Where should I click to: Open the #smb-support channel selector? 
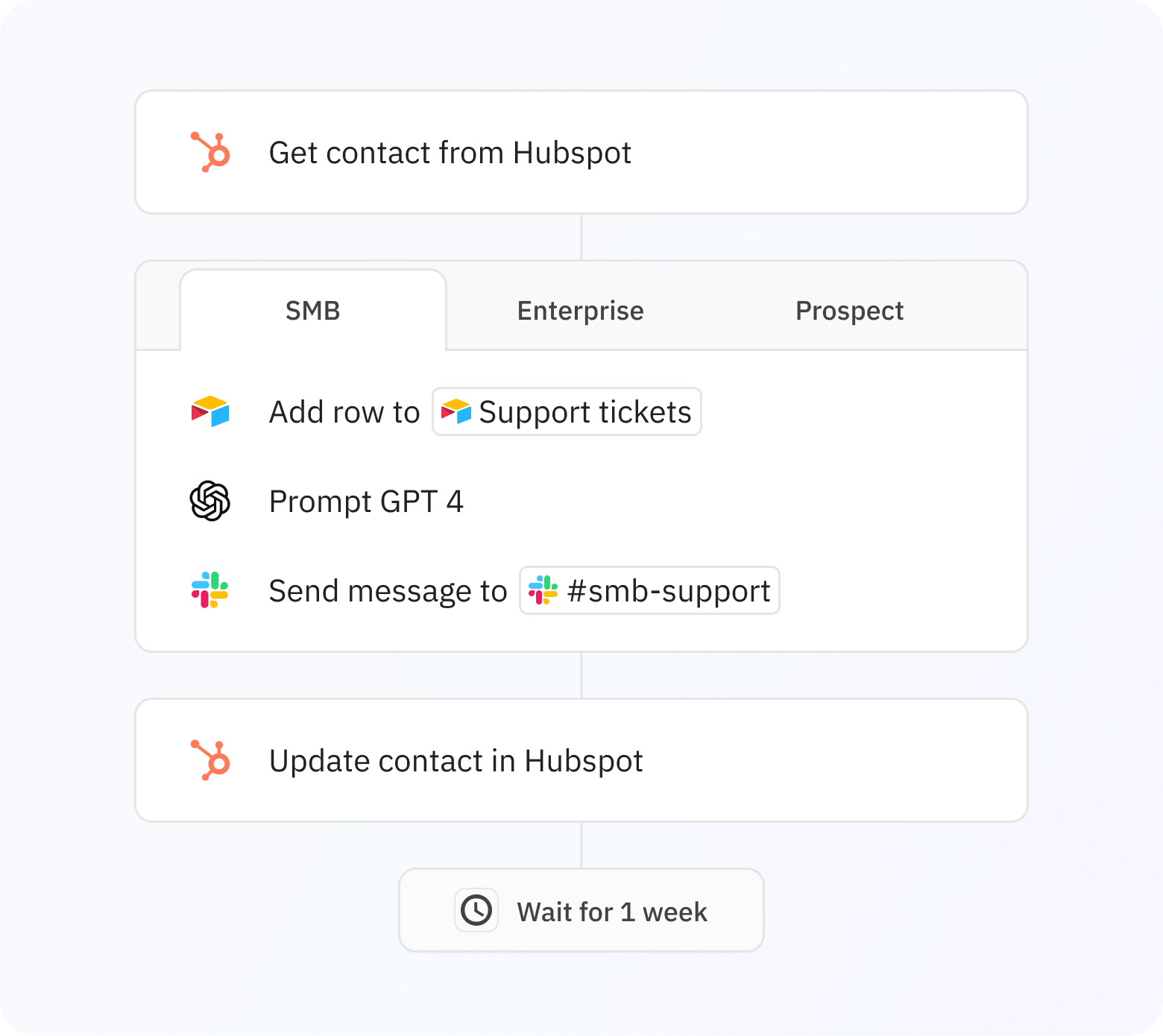[649, 591]
